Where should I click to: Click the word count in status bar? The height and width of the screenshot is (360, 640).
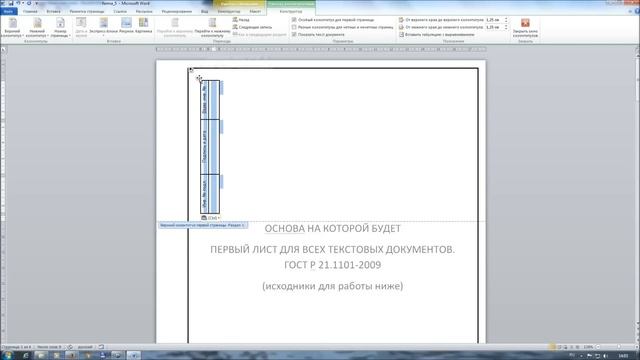click(x=49, y=347)
